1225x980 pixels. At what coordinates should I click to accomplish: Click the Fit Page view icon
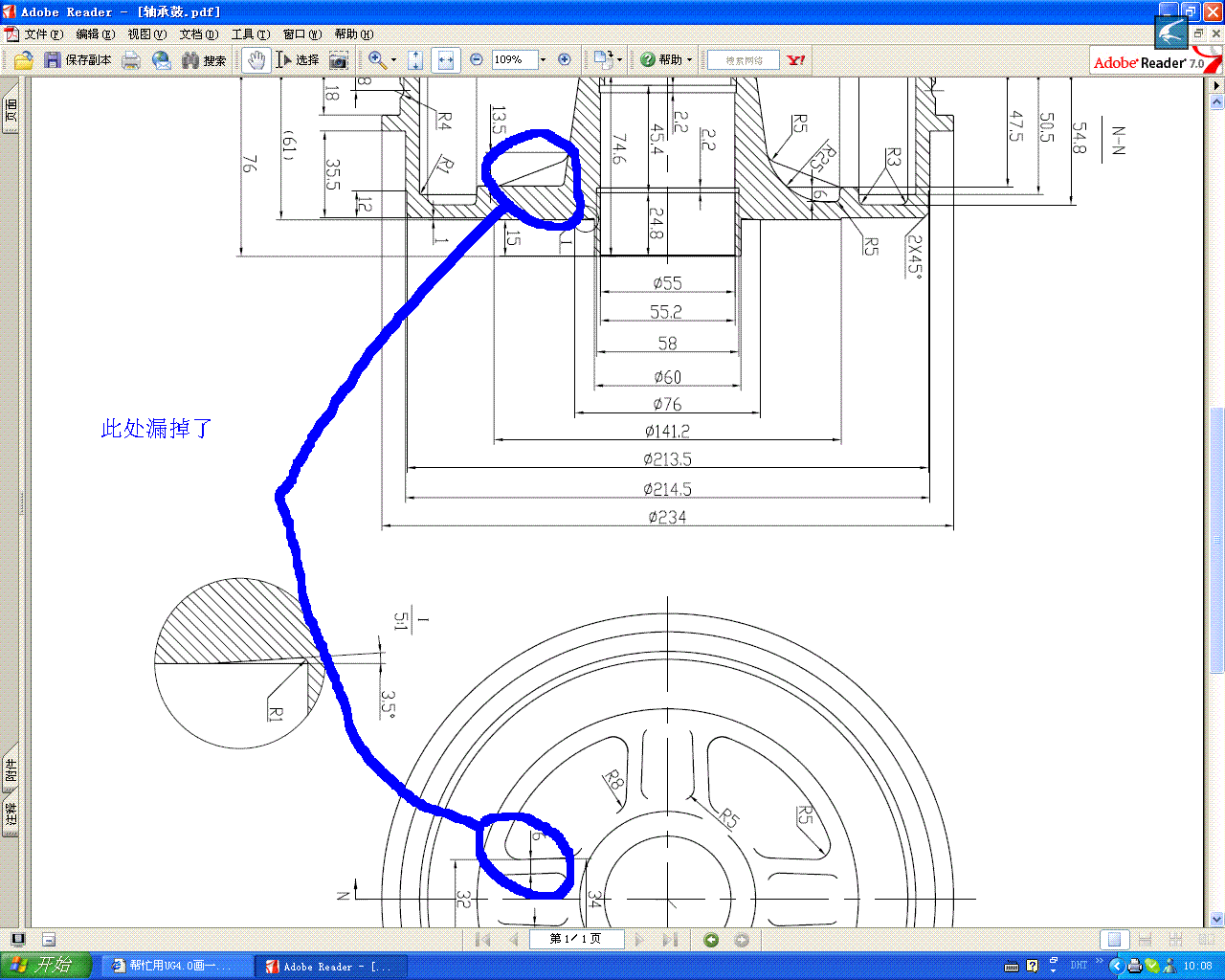pos(415,60)
